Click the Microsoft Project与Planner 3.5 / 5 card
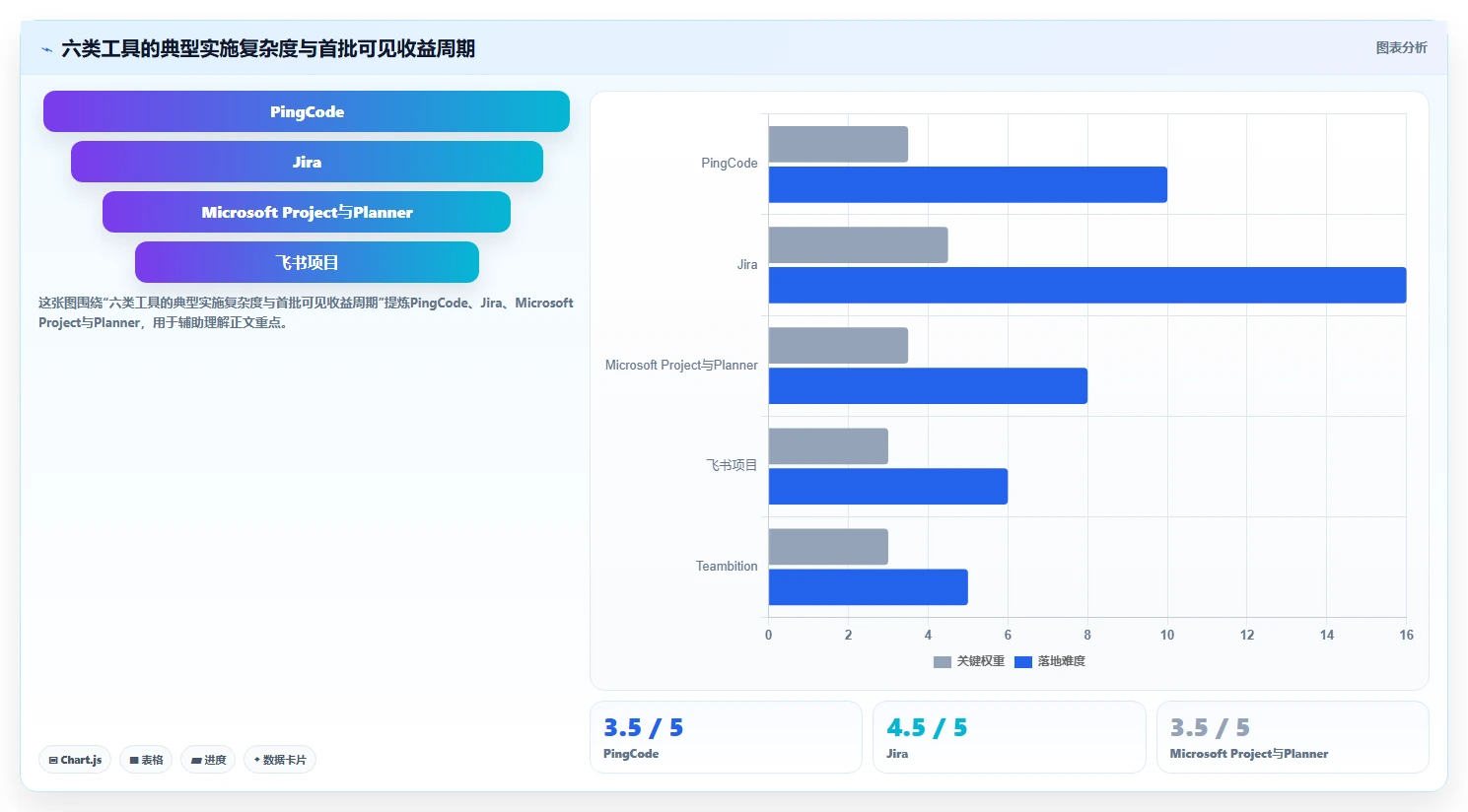Screen dimensions: 1468x812 (1293, 737)
